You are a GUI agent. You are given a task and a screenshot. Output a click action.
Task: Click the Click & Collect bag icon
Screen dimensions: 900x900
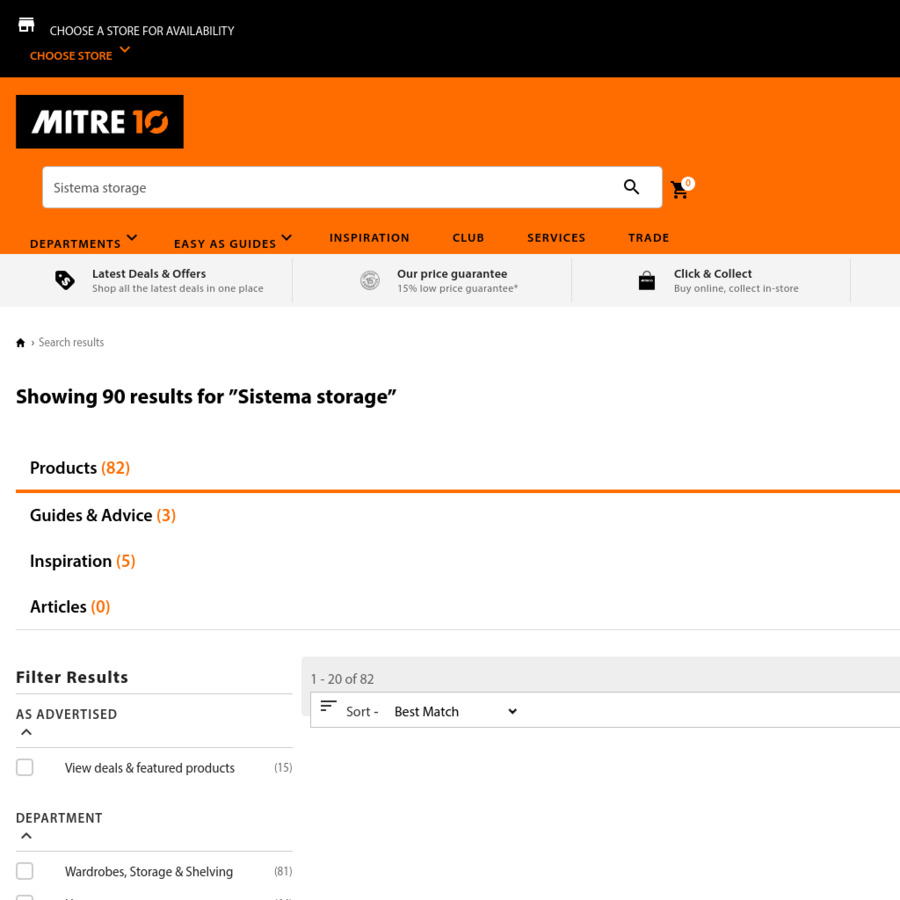point(647,280)
